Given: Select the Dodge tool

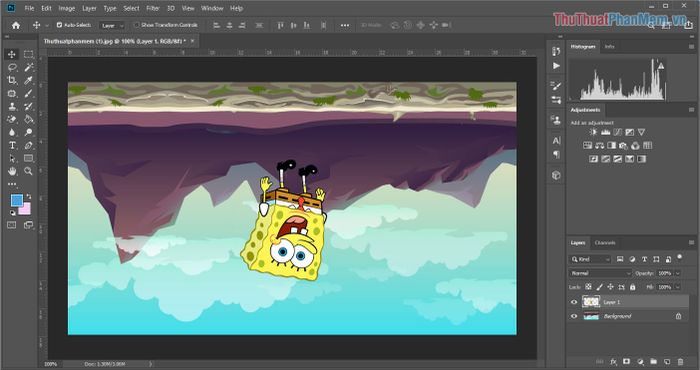Looking at the screenshot, I should (29, 132).
